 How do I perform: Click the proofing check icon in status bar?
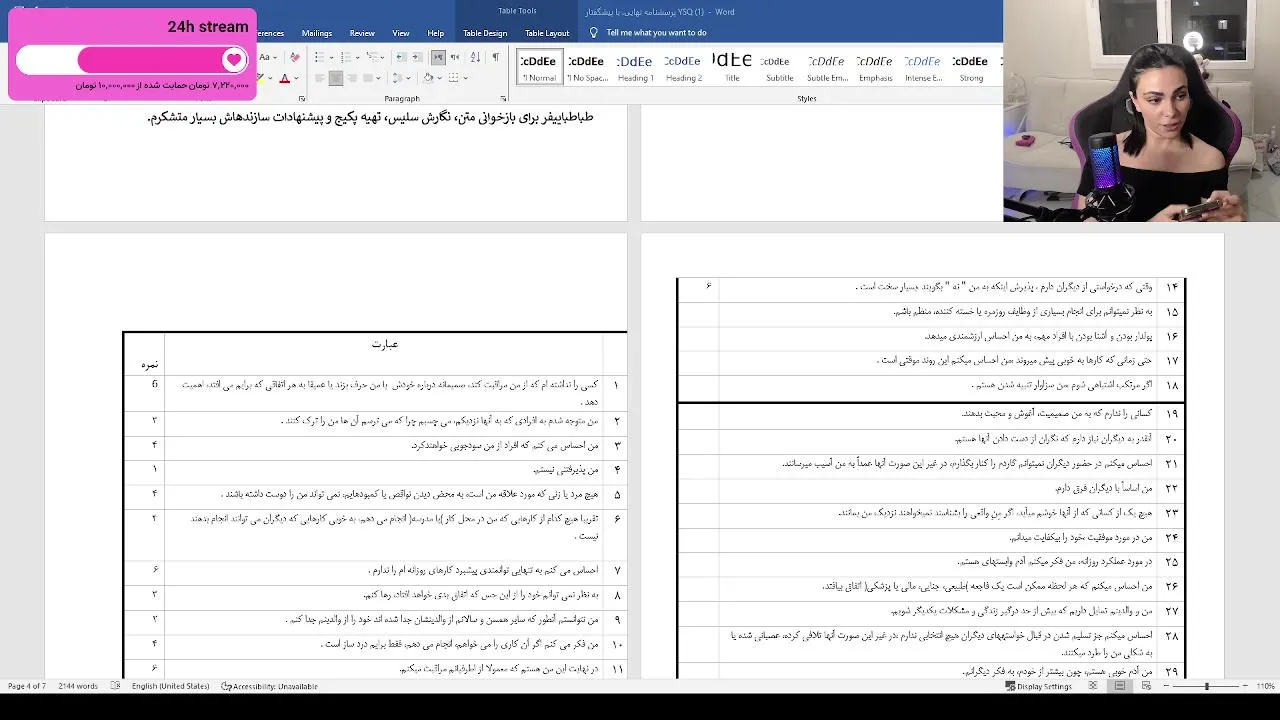pos(116,686)
